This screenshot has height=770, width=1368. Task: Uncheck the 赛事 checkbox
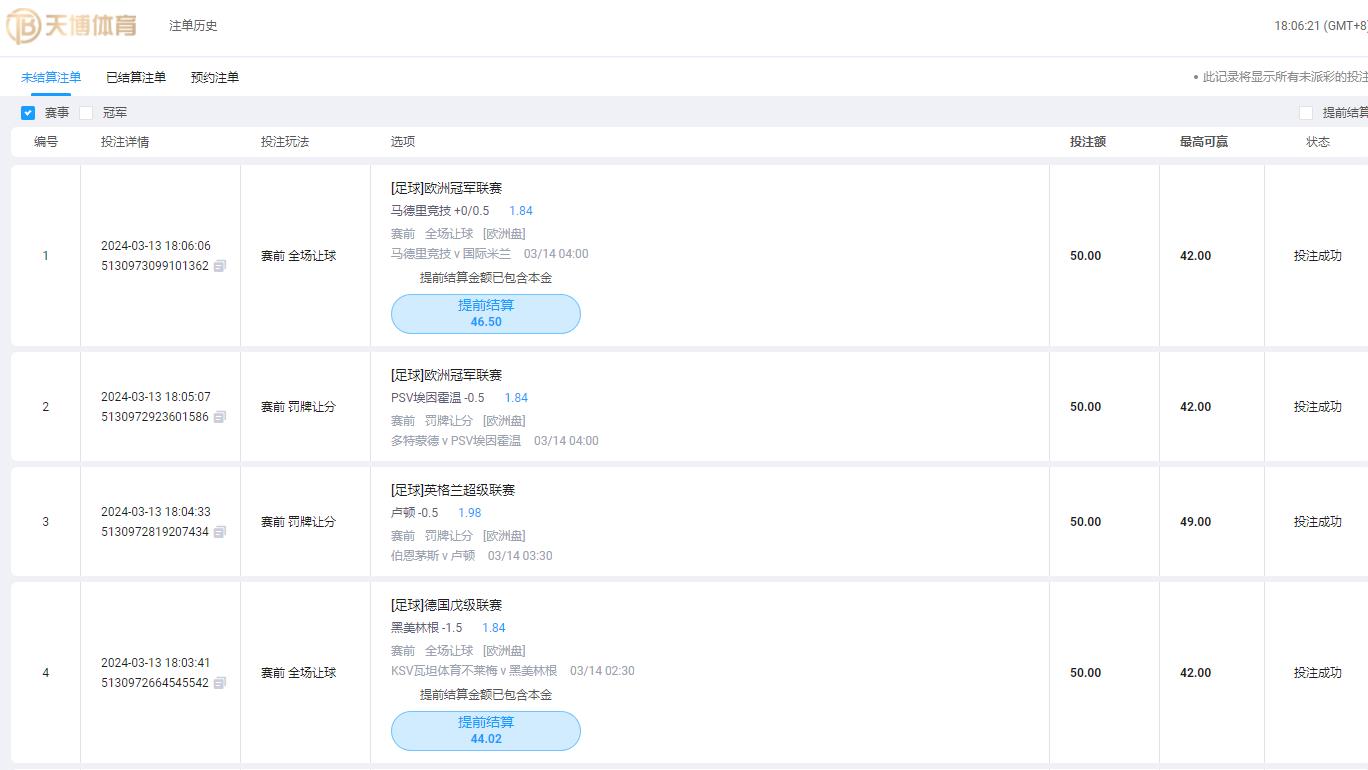point(28,113)
